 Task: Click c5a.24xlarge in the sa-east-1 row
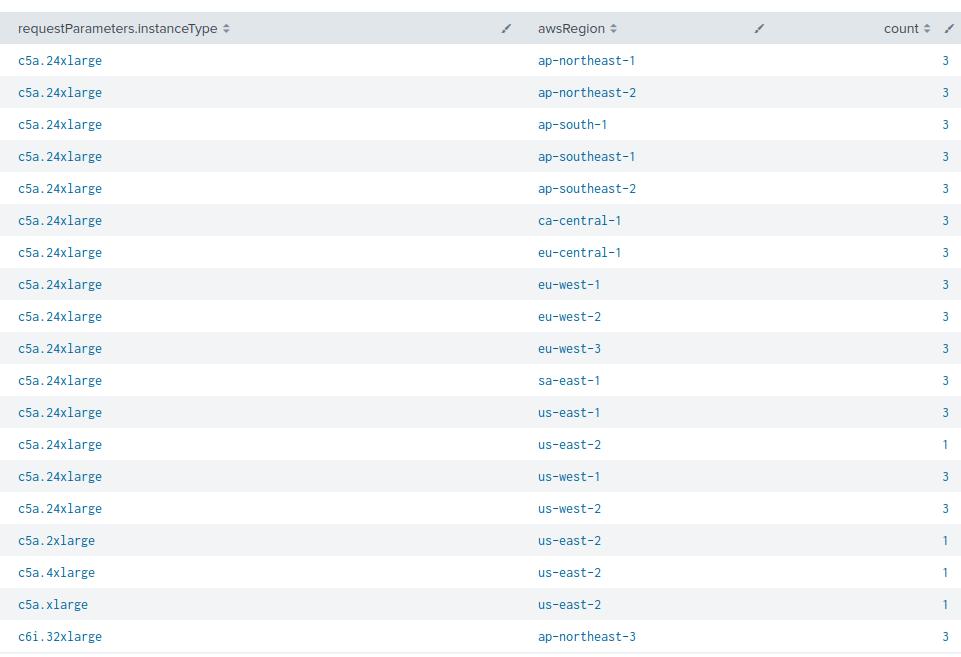pos(60,381)
